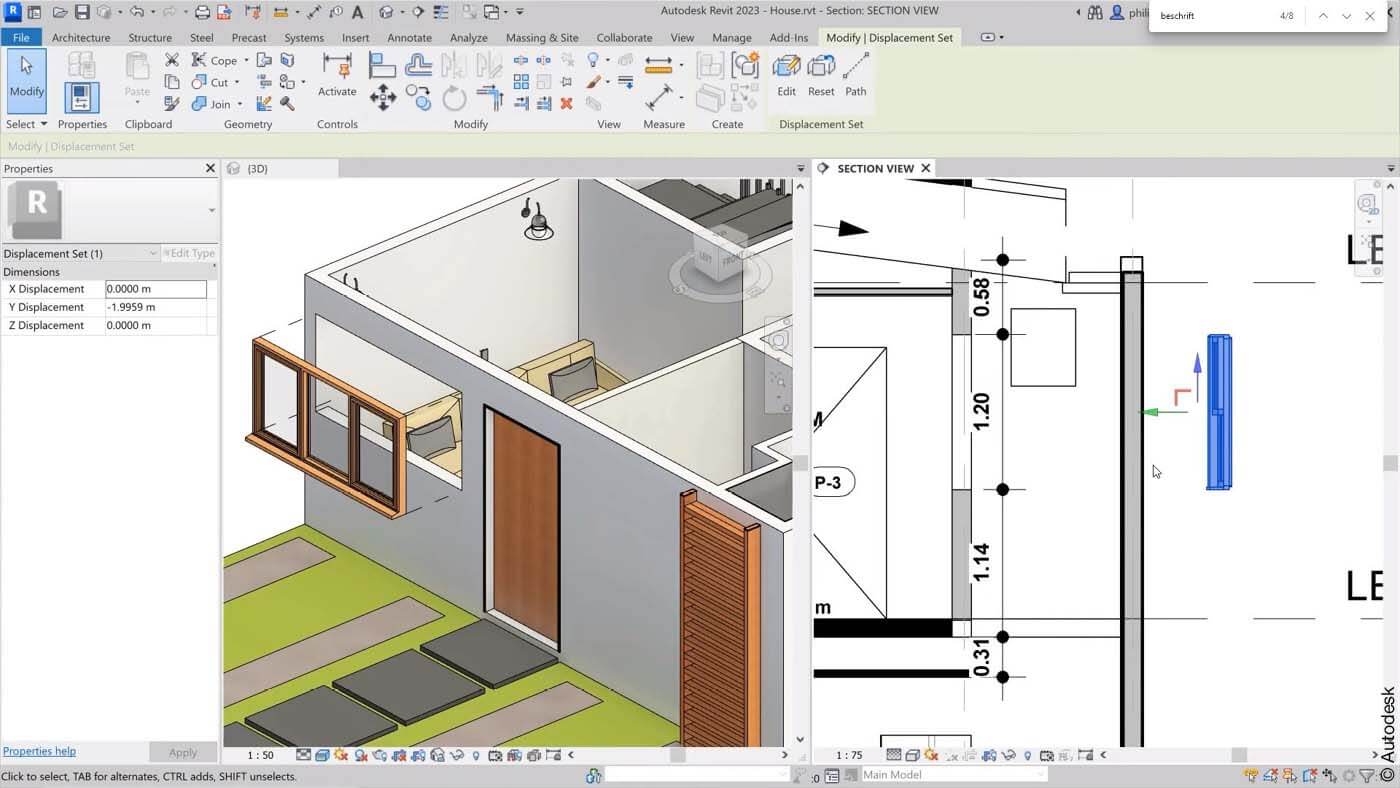This screenshot has height=788, width=1400.
Task: Open the Cut geometry dropdown arrow
Action: click(237, 82)
